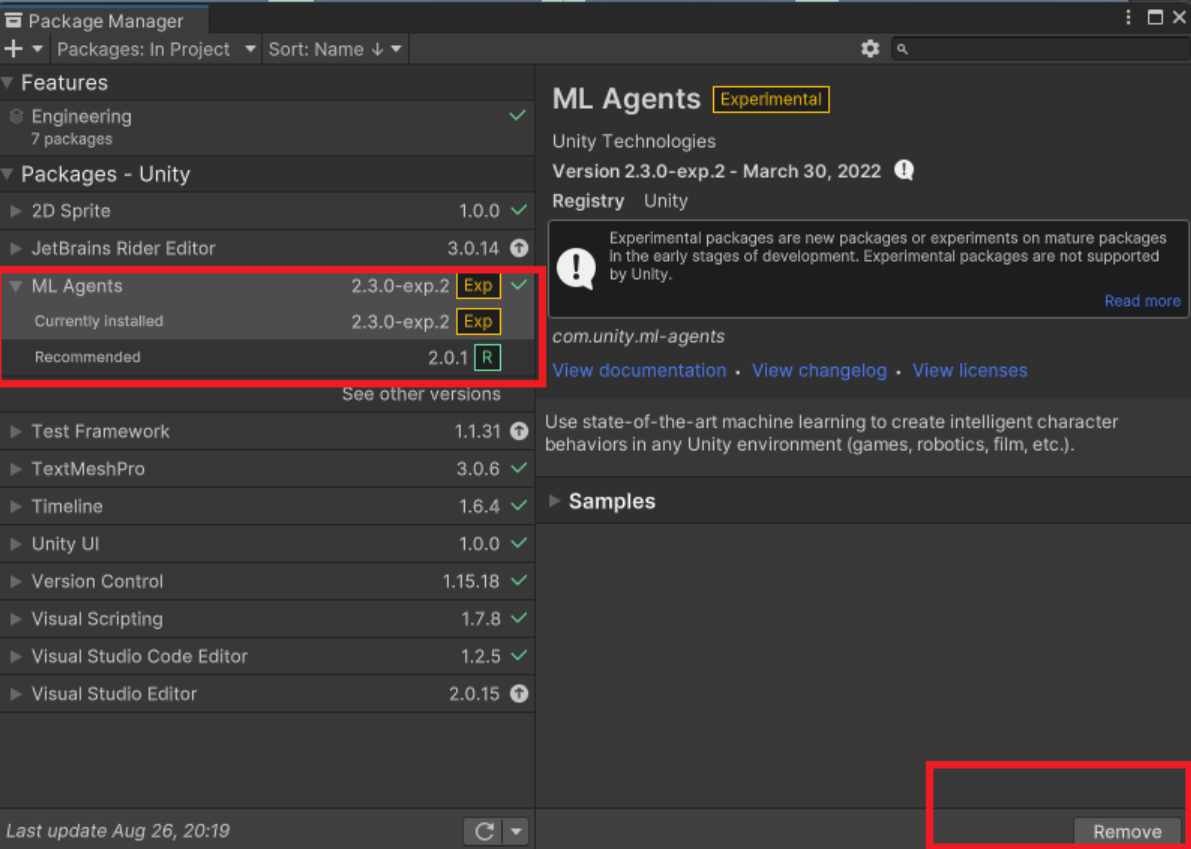1191x849 pixels.
Task: Collapse the ML Agents package row
Action: coord(15,286)
